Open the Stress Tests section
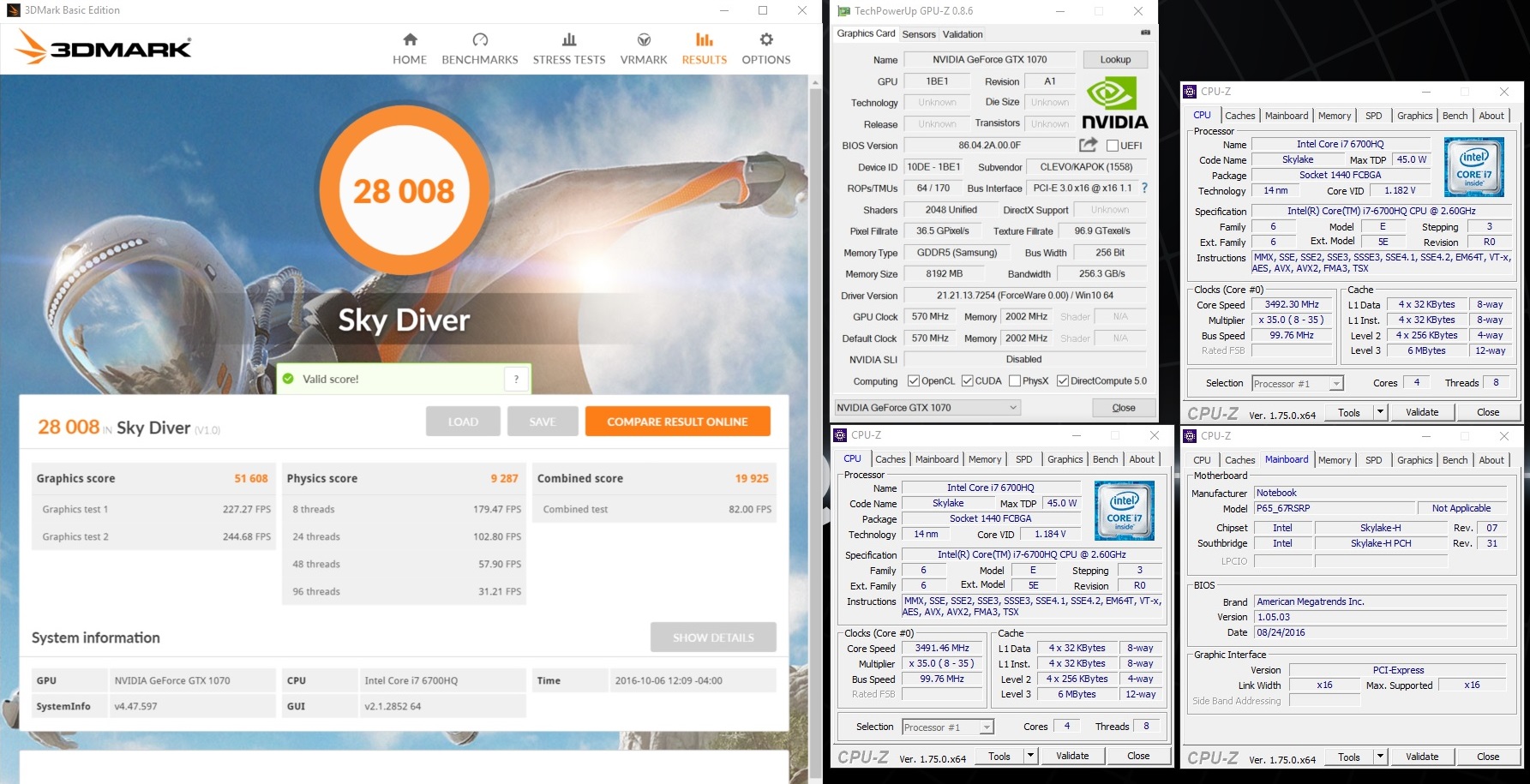The image size is (1530, 784). 568,49
